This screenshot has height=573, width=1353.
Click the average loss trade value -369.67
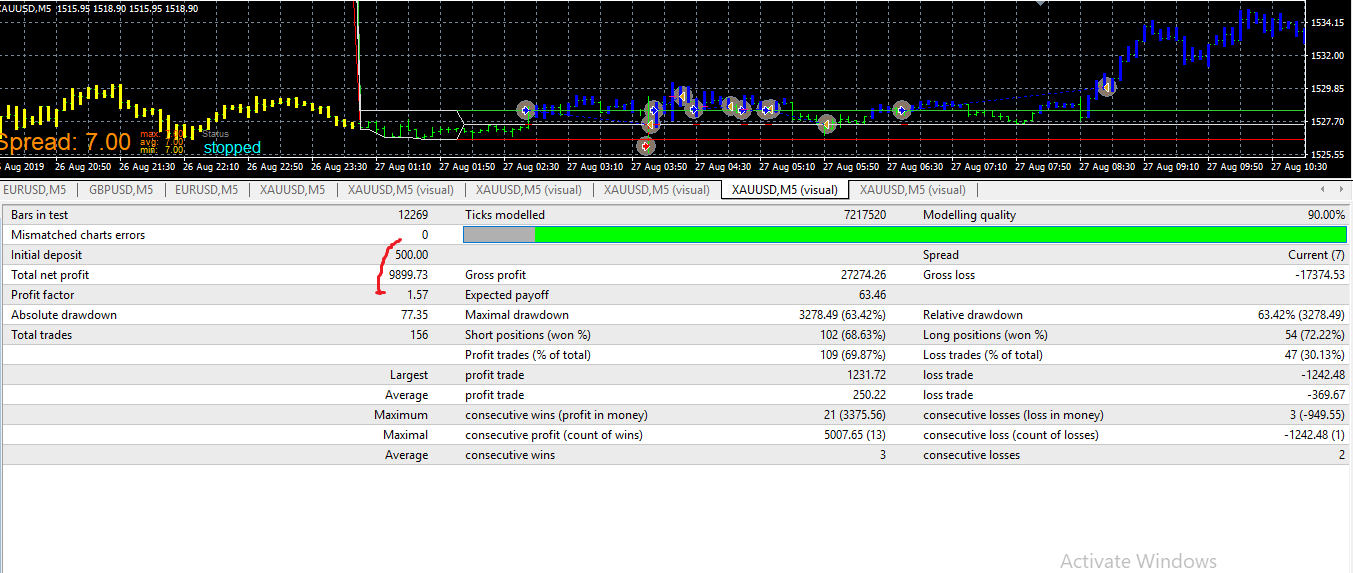pyautogui.click(x=1324, y=395)
